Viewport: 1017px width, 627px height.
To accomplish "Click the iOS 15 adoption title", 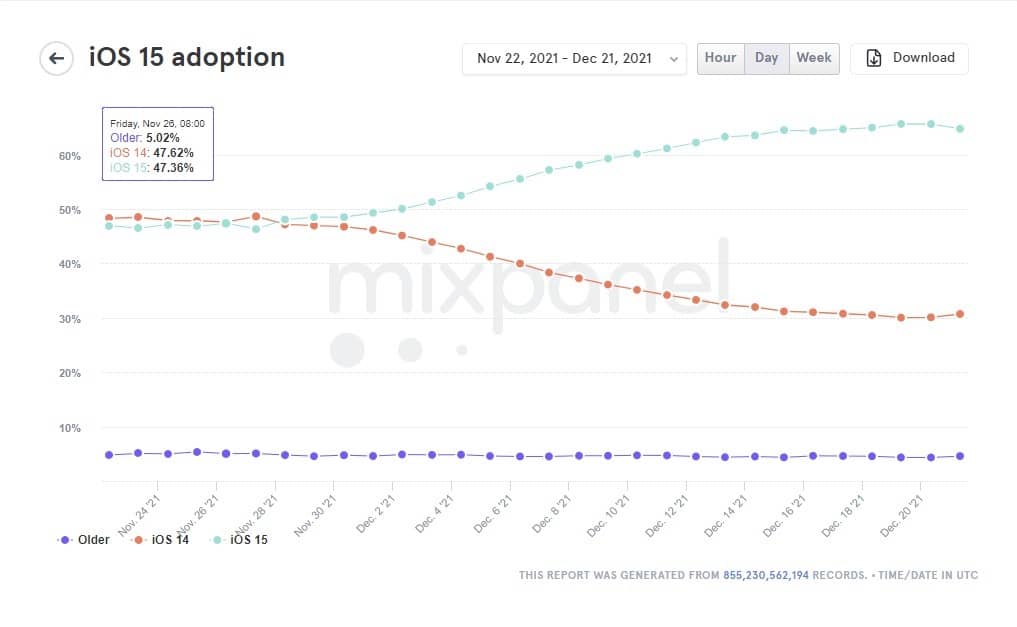I will point(187,57).
